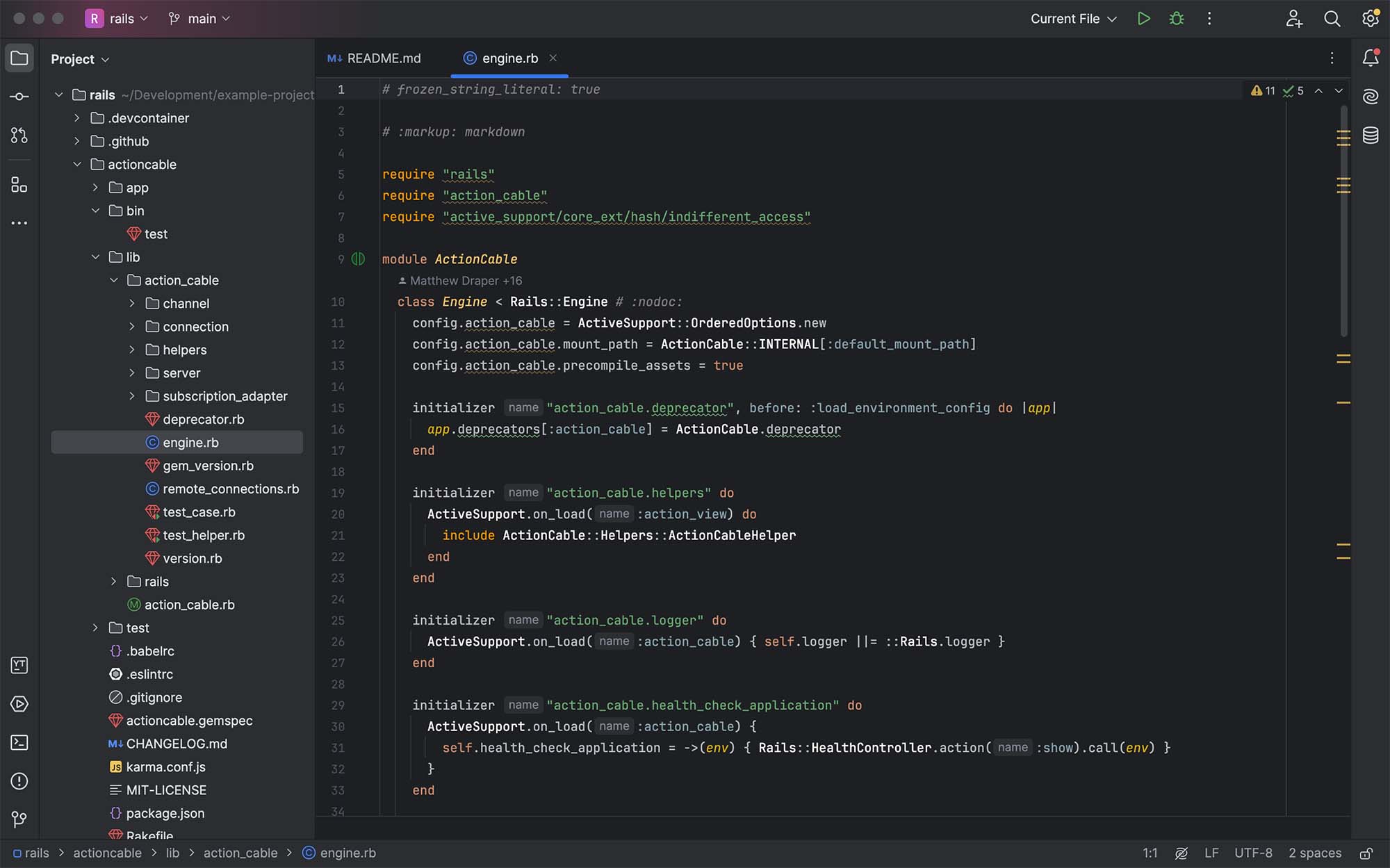Run the project with the green Run button
Screen dimensions: 1390x868
(1144, 19)
